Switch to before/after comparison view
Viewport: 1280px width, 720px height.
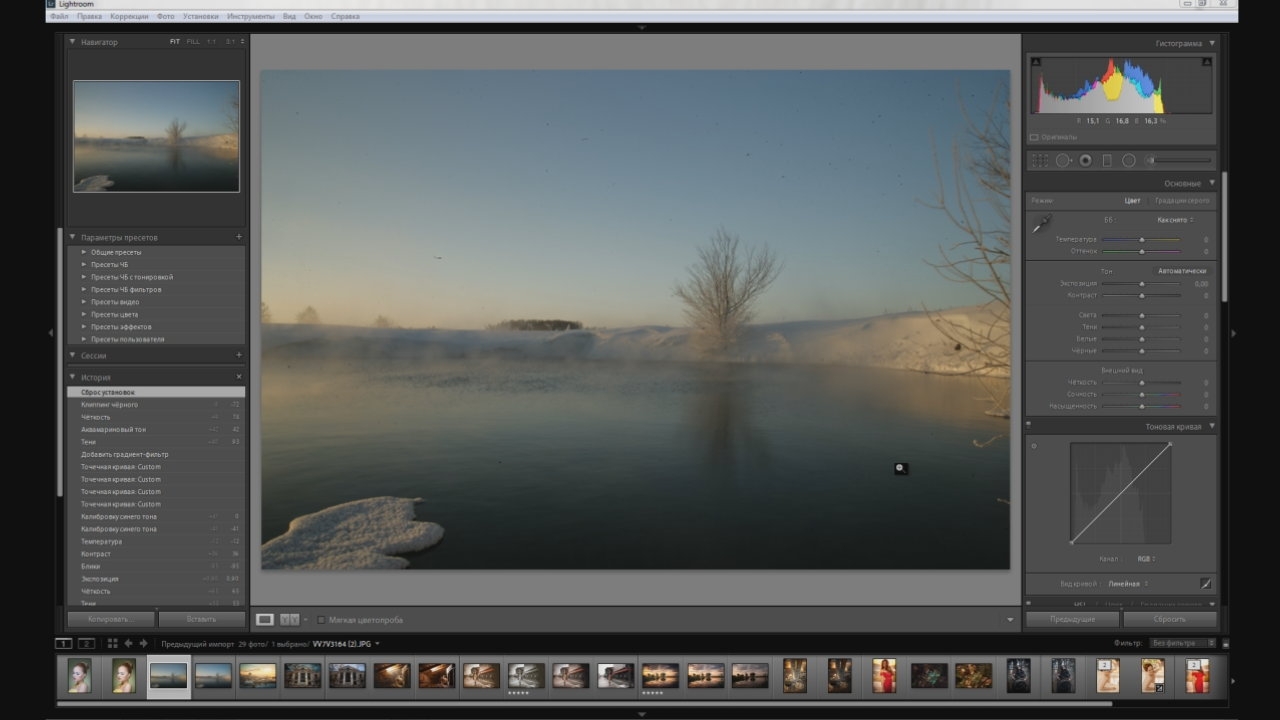click(x=290, y=620)
